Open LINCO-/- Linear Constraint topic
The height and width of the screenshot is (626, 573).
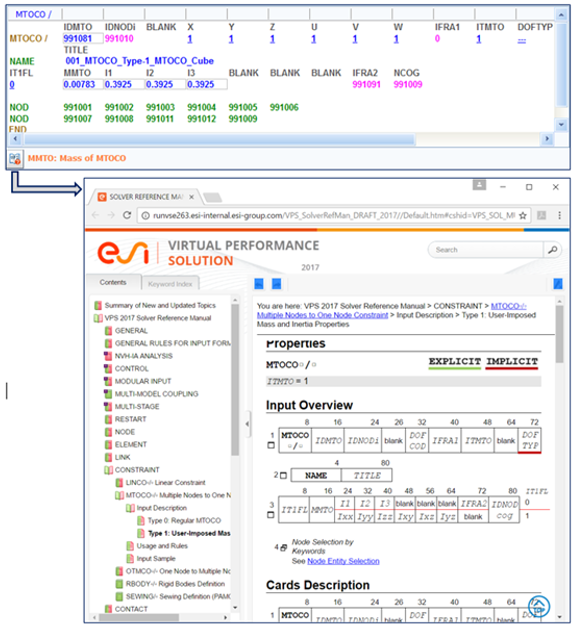166,483
